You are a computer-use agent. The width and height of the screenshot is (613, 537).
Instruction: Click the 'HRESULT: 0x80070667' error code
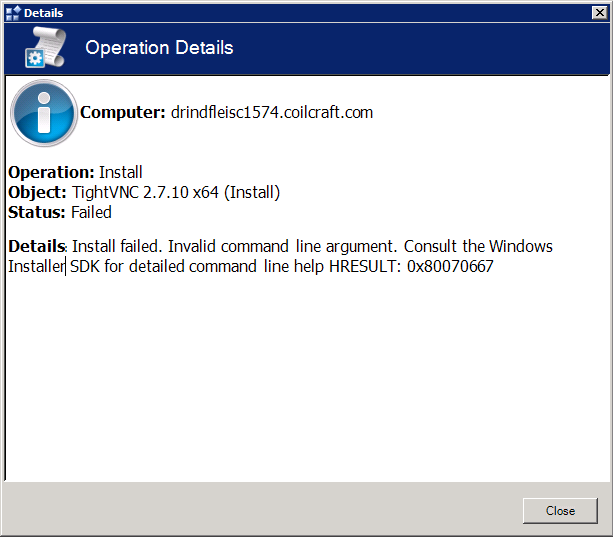point(411,267)
